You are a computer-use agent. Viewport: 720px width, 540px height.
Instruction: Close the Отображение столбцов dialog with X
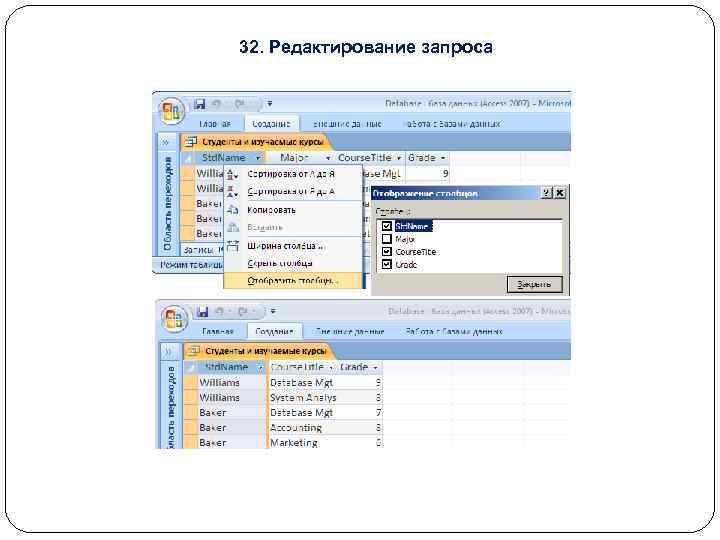pyautogui.click(x=559, y=193)
